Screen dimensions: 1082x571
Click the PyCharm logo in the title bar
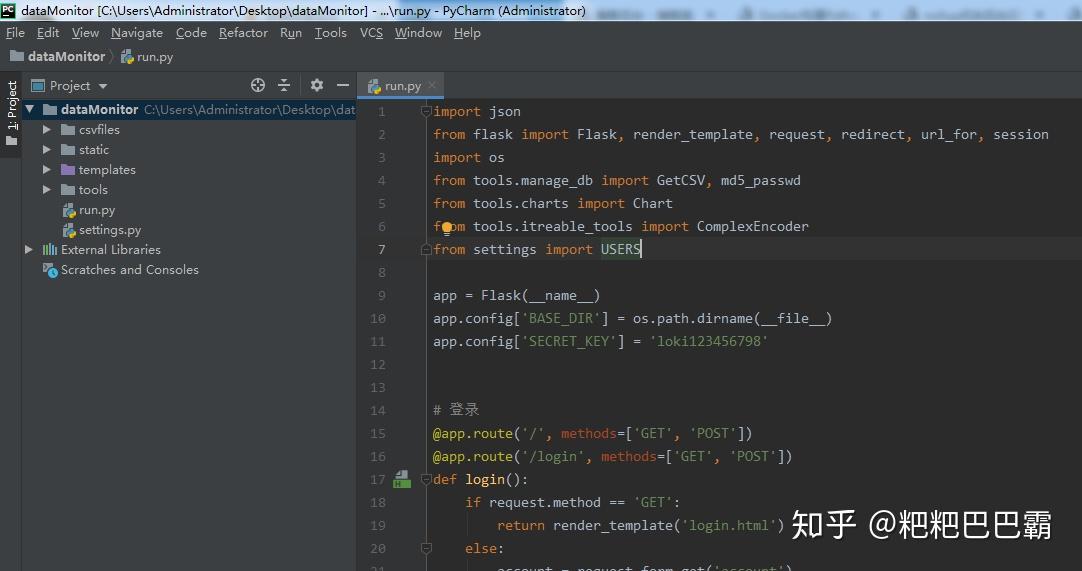coord(8,10)
